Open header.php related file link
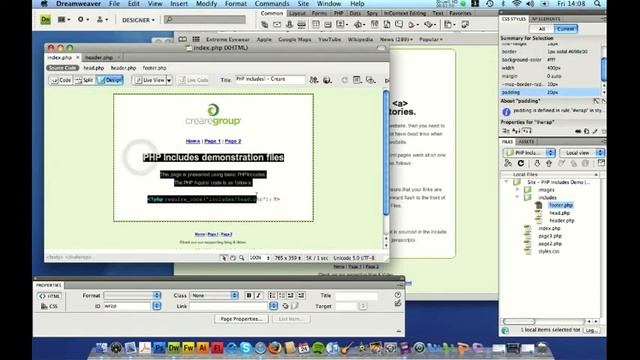This screenshot has width=640, height=360. coord(123,68)
